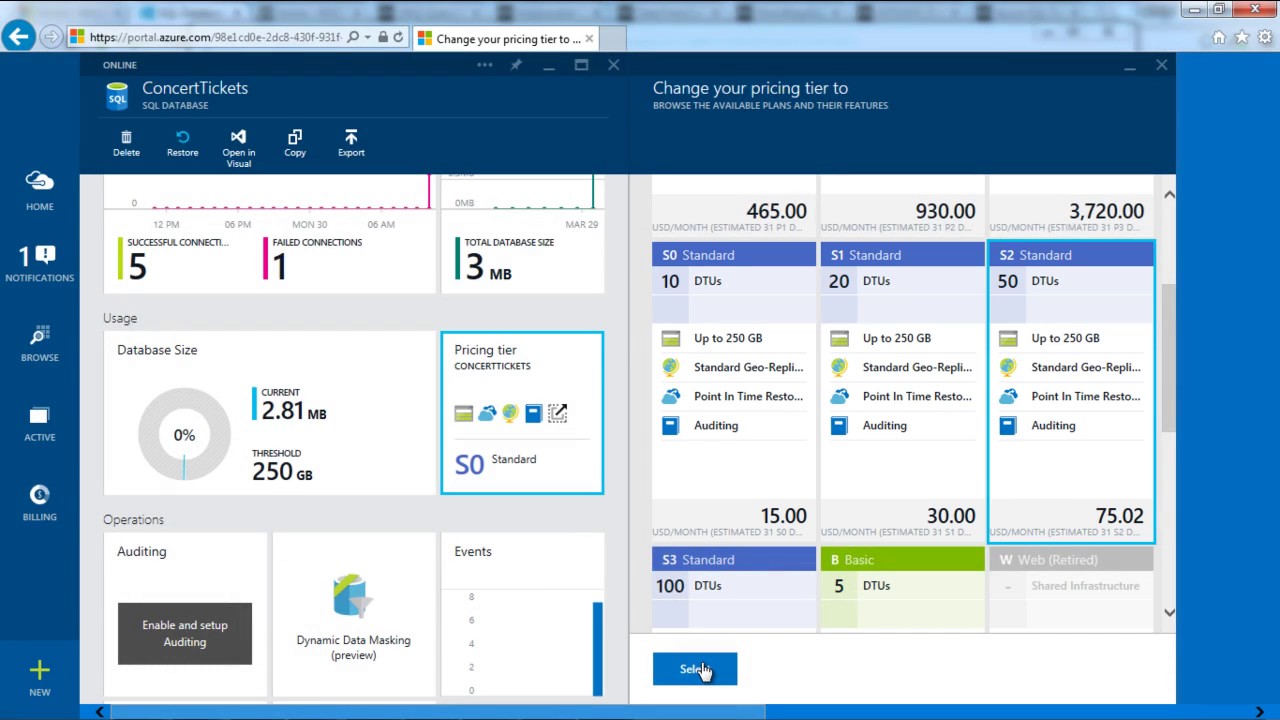Open browser Favorites star
Screen dimensions: 1280x720
coord(1242,38)
